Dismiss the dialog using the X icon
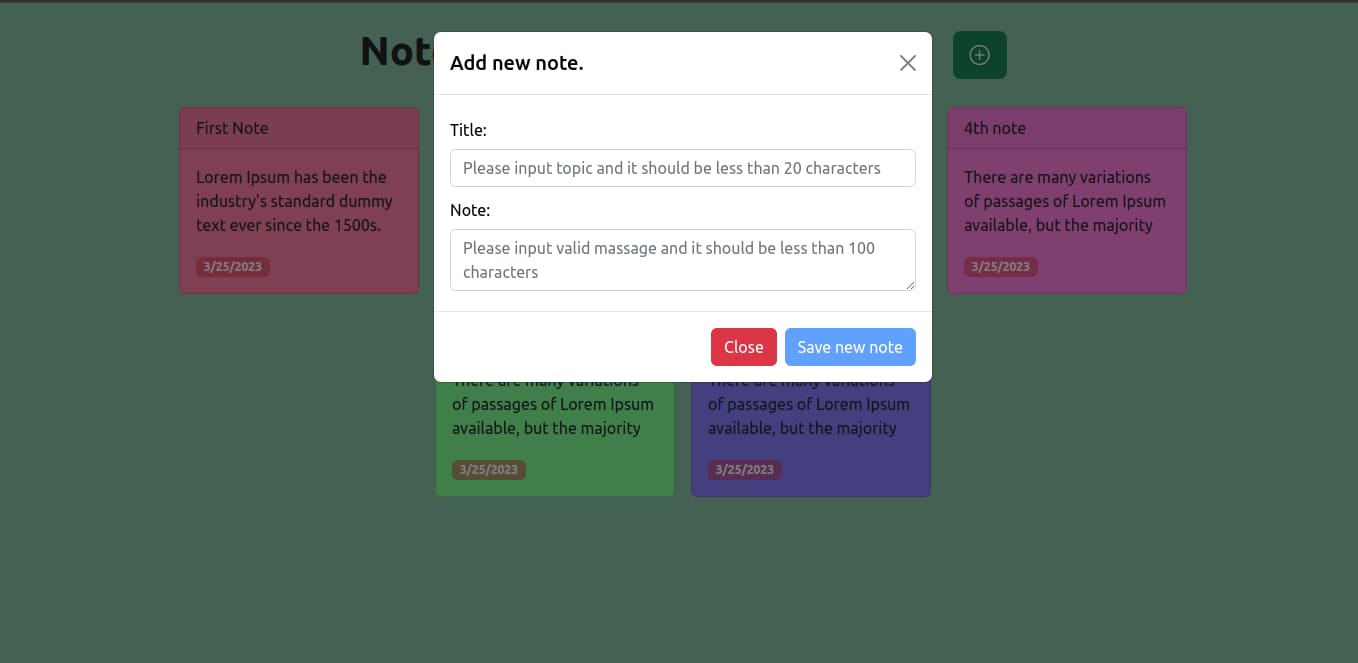Viewport: 1358px width, 663px height. (907, 62)
